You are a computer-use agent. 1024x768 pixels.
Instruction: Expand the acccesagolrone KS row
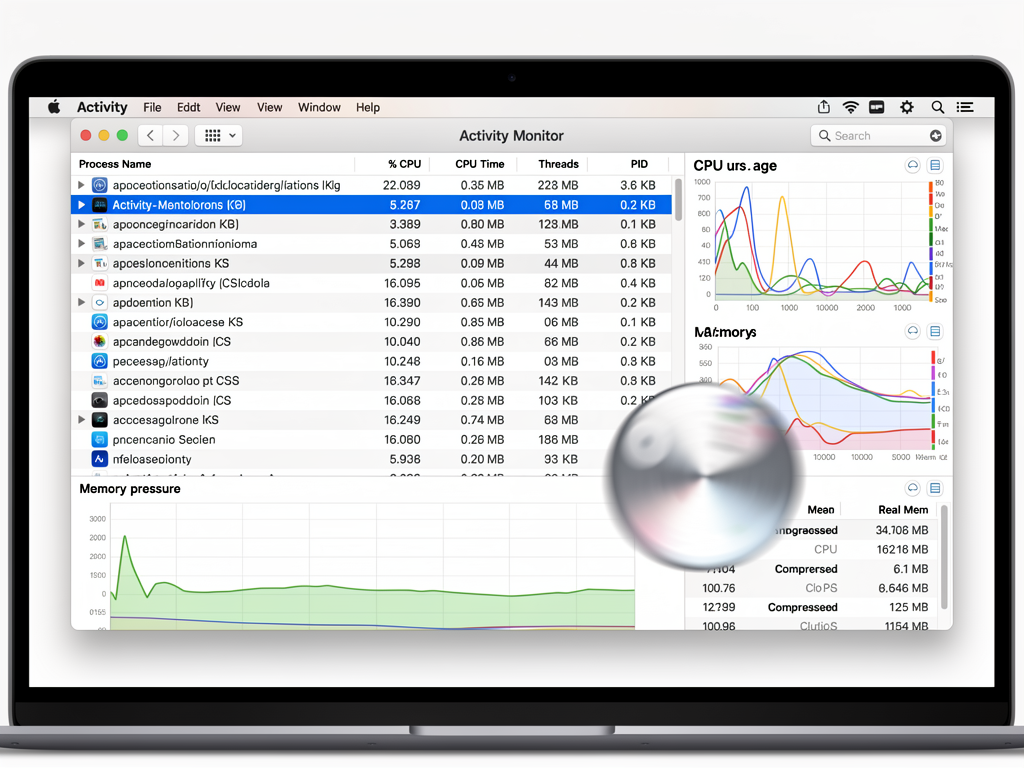click(x=81, y=420)
